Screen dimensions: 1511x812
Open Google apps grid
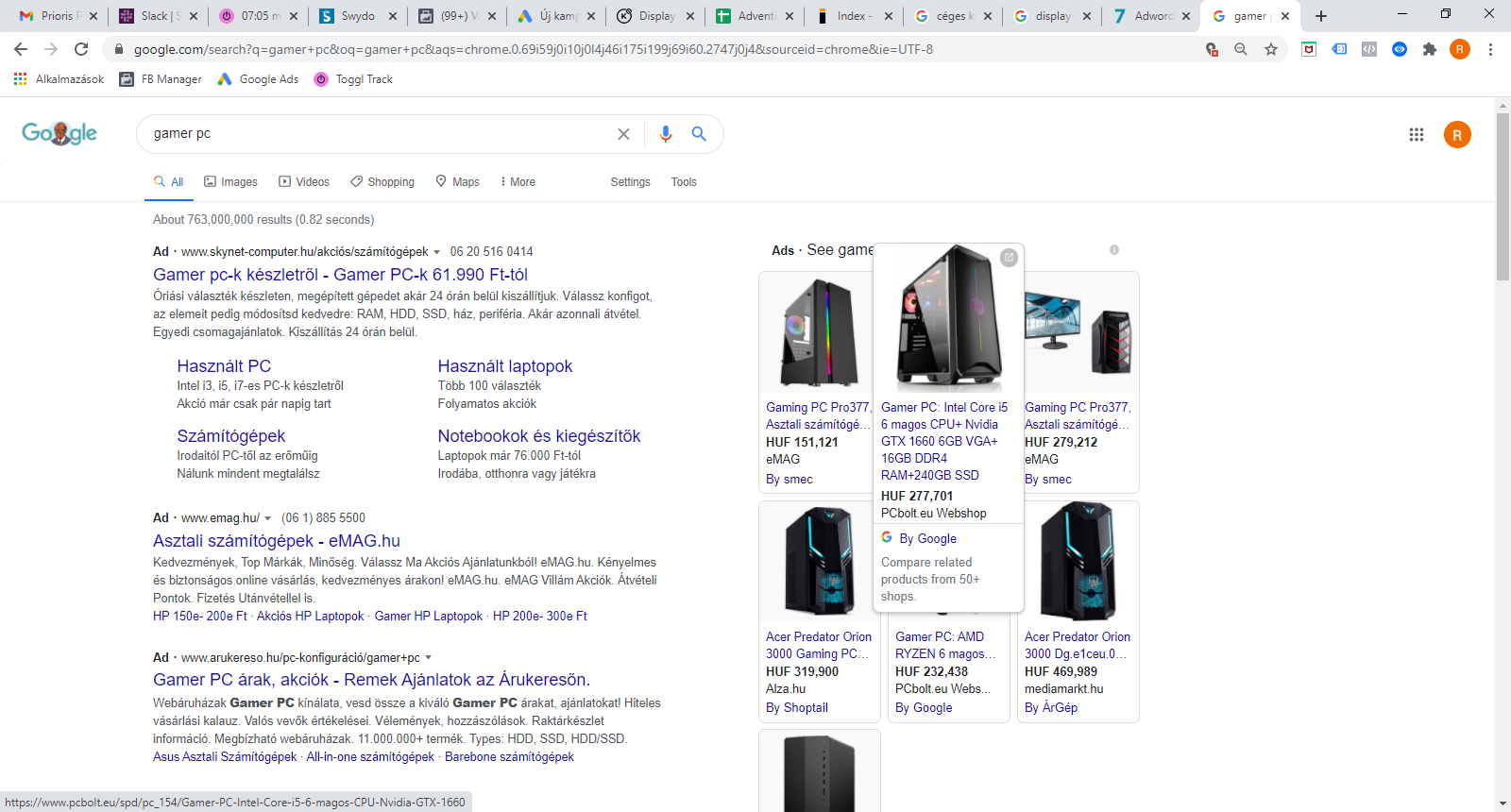[1417, 135]
